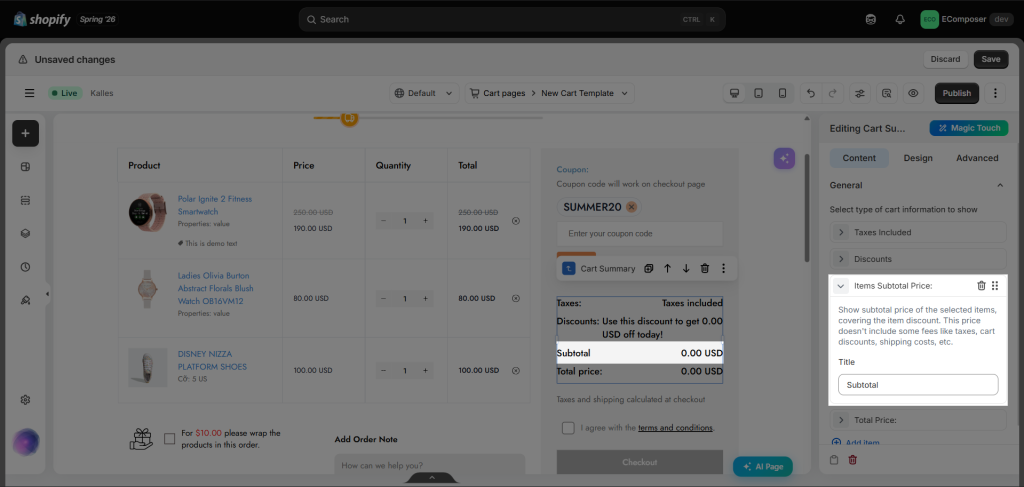Click the Magic Touch button
Image resolution: width=1024 pixels, height=487 pixels.
tap(968, 128)
